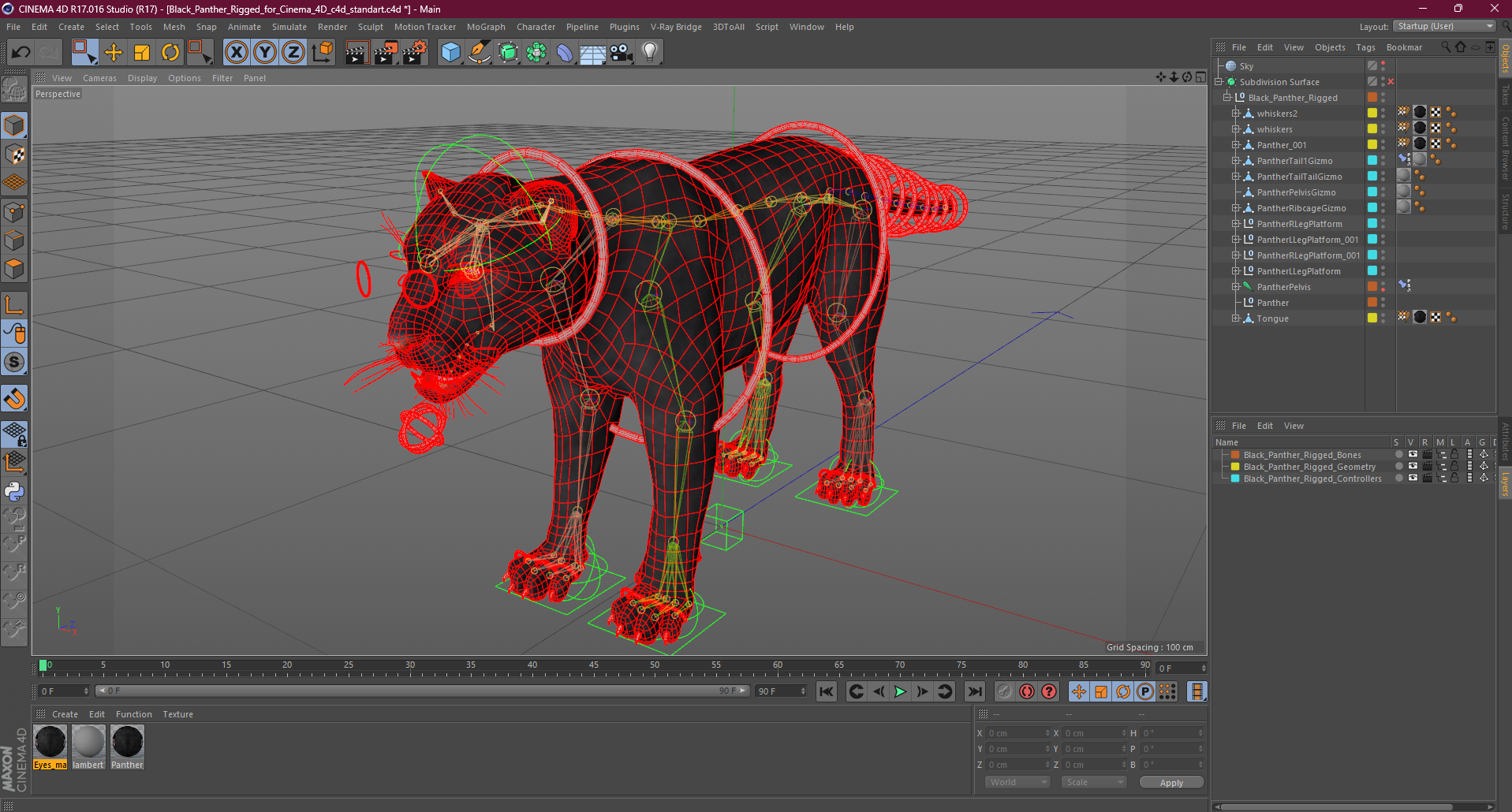Select the PantherRibcageGizmo object row
Viewport: 1512px width, 812px height.
pos(1301,208)
